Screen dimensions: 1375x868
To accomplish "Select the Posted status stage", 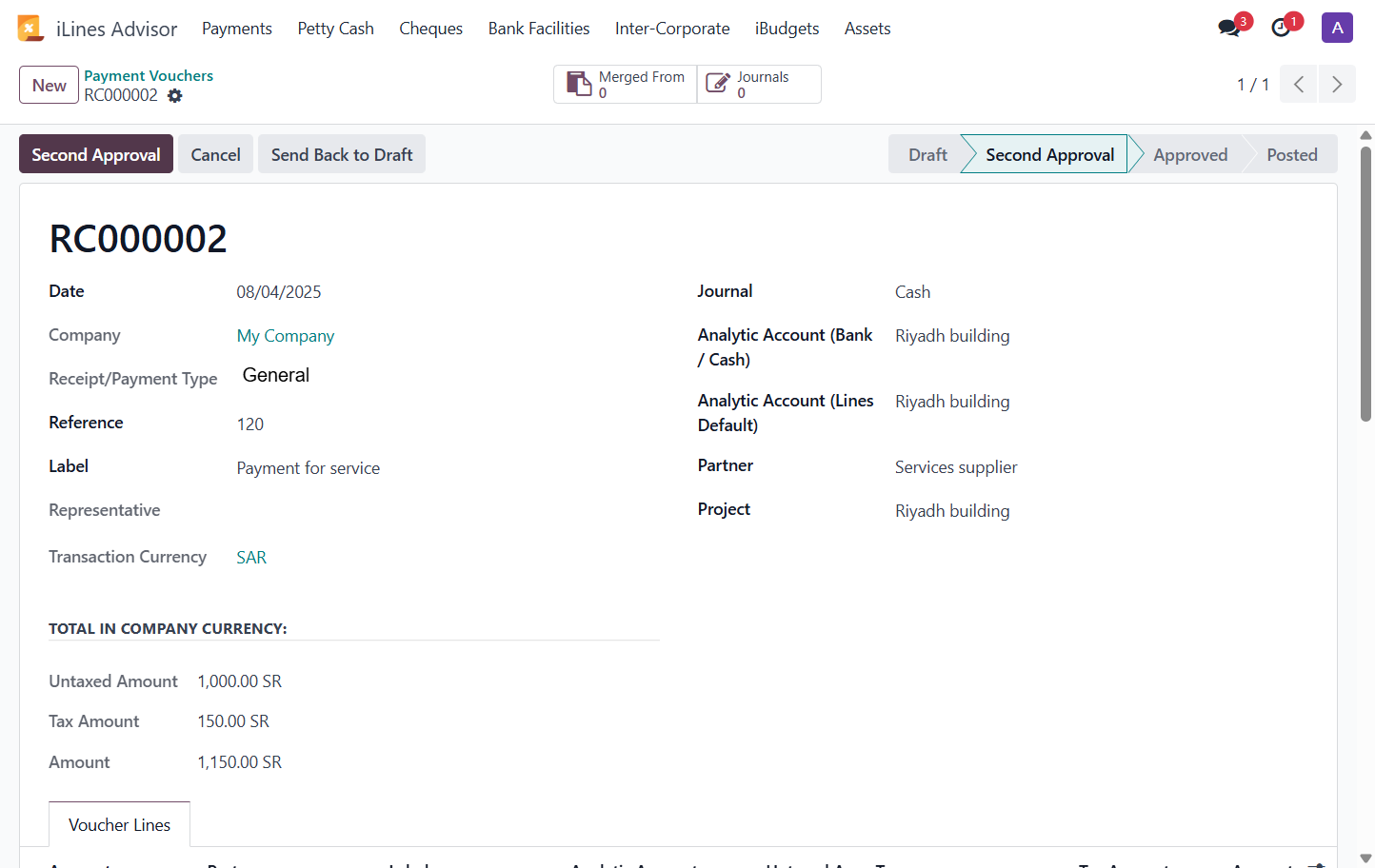I will pos(1292,154).
